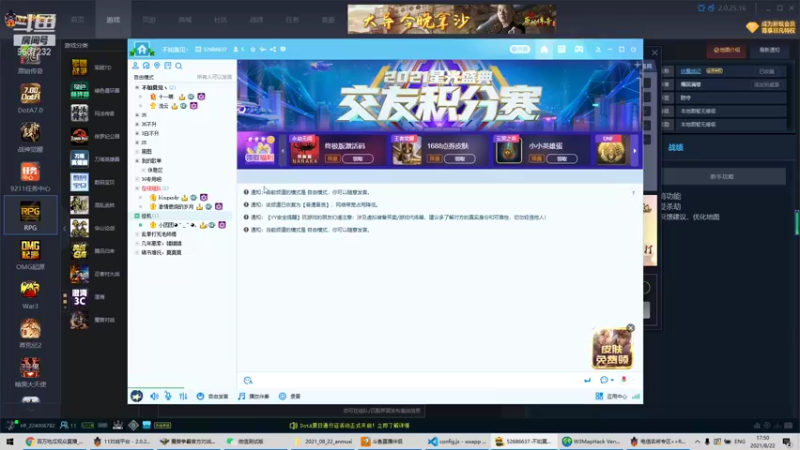Click claim button on NARAKA promo card

358,159
